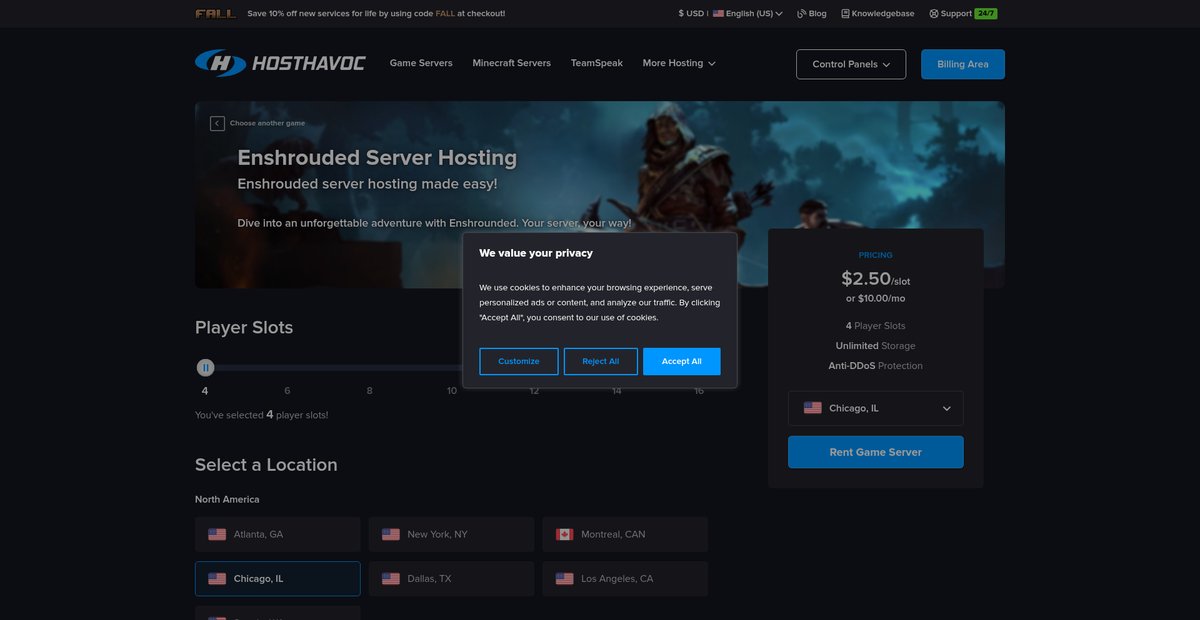Open TeamSpeak nav item
This screenshot has height=620, width=1200.
[x=597, y=63]
